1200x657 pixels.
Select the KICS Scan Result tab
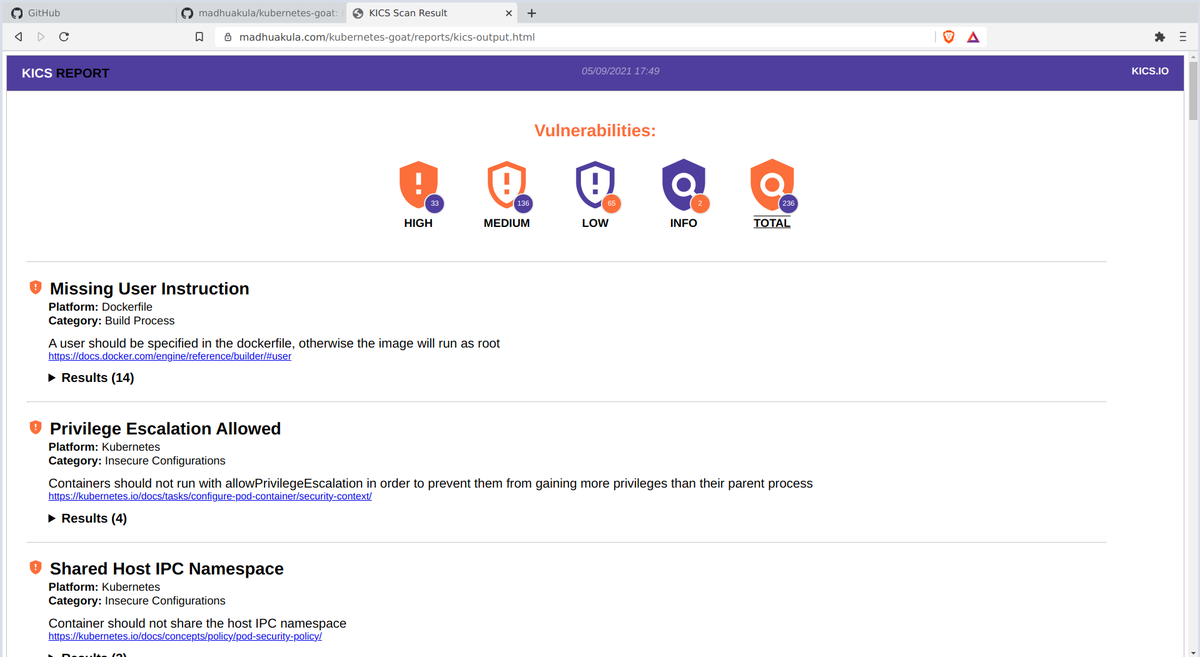tap(432, 13)
